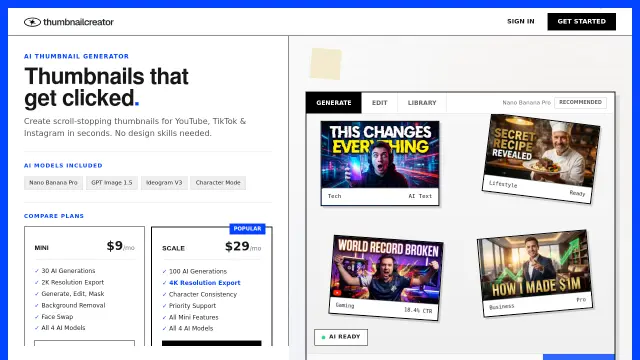This screenshot has width=640, height=360.
Task: Click 'Generate, Edit, Mask' feature text
Action: [73, 294]
